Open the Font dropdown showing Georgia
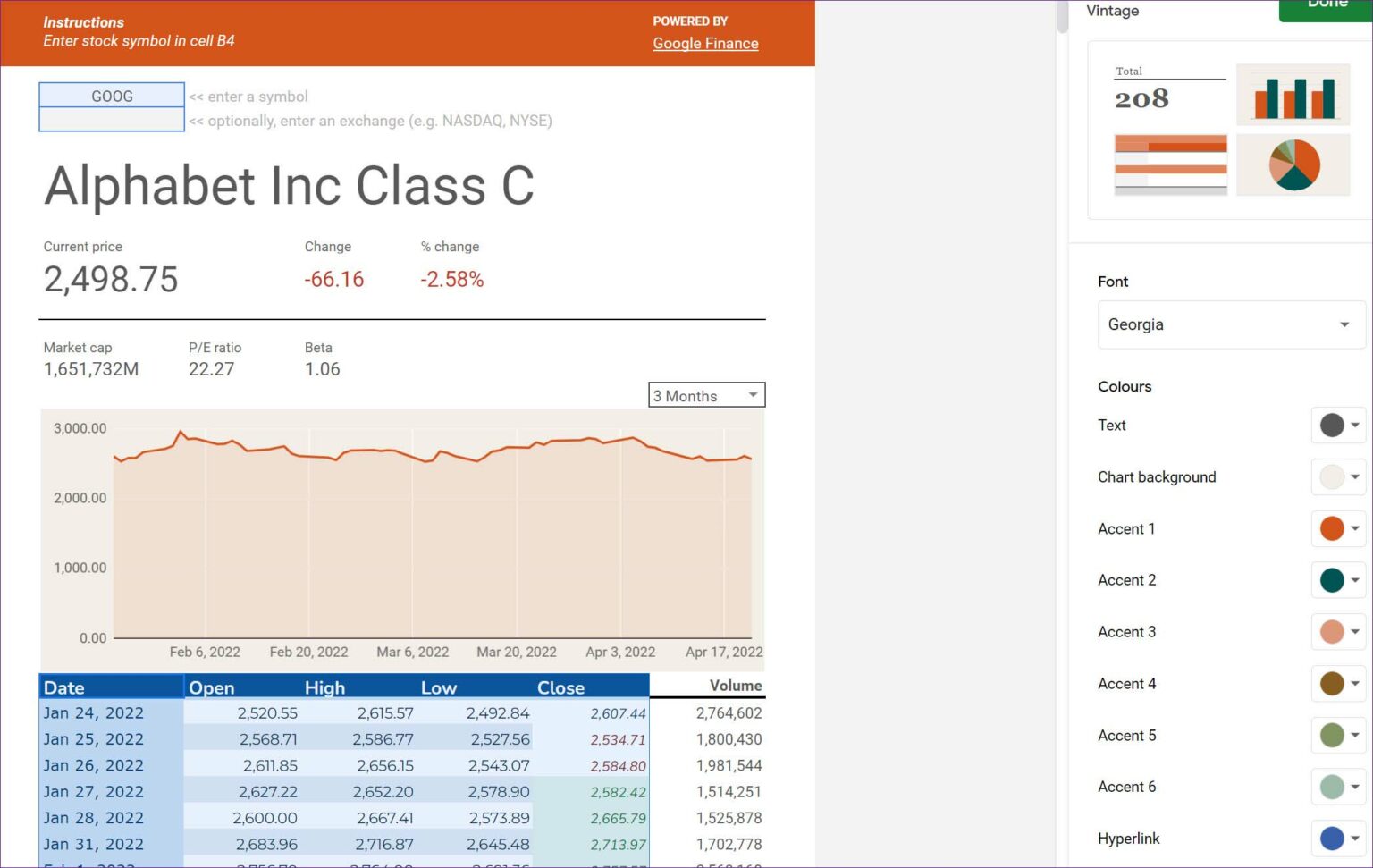Image resolution: width=1373 pixels, height=868 pixels. (1230, 324)
